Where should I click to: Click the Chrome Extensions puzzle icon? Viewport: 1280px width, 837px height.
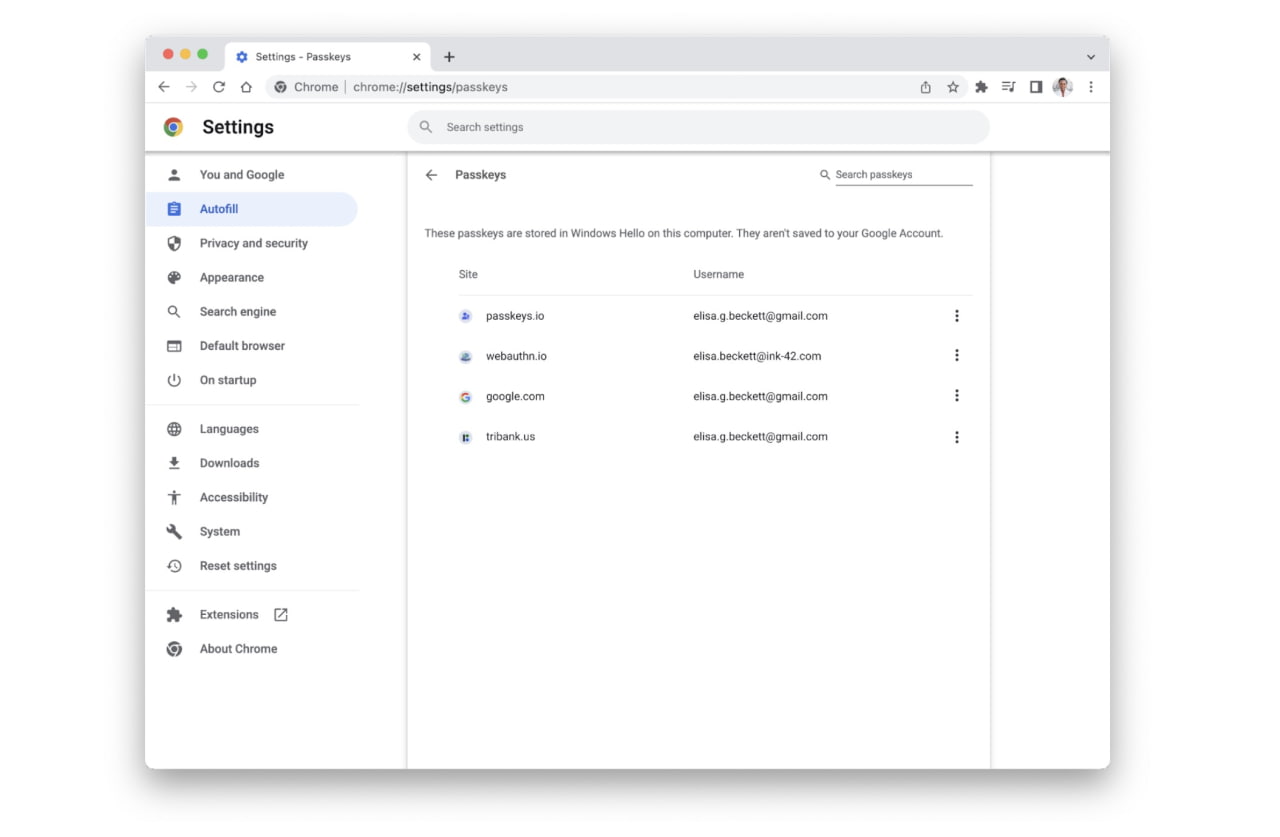[x=981, y=87]
